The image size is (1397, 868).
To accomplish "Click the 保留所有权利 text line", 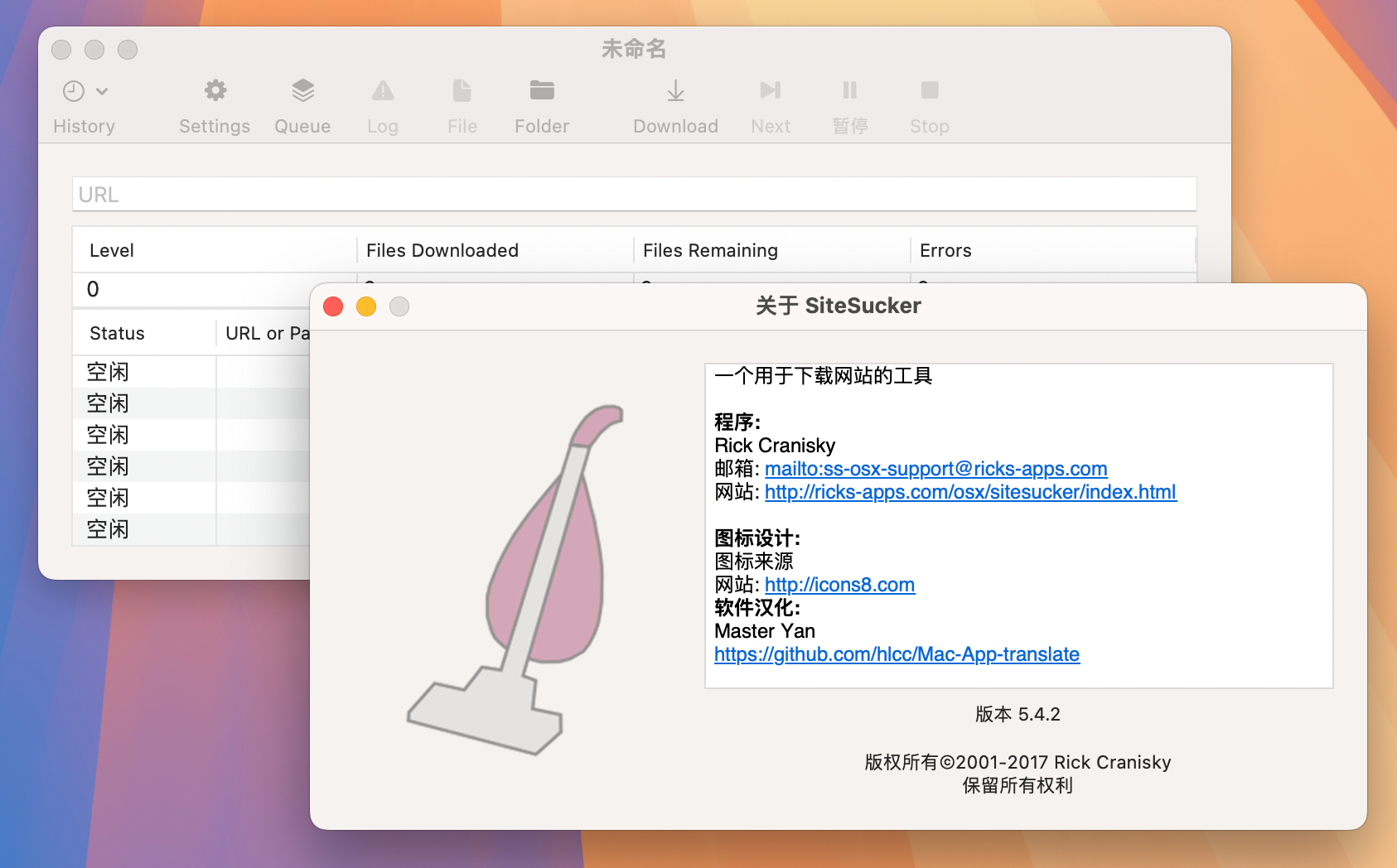I will pyautogui.click(x=1018, y=785).
